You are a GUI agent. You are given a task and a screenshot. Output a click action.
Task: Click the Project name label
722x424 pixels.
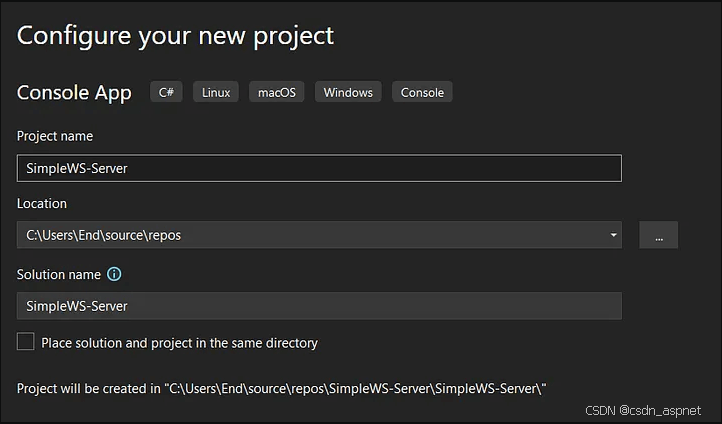tap(55, 136)
